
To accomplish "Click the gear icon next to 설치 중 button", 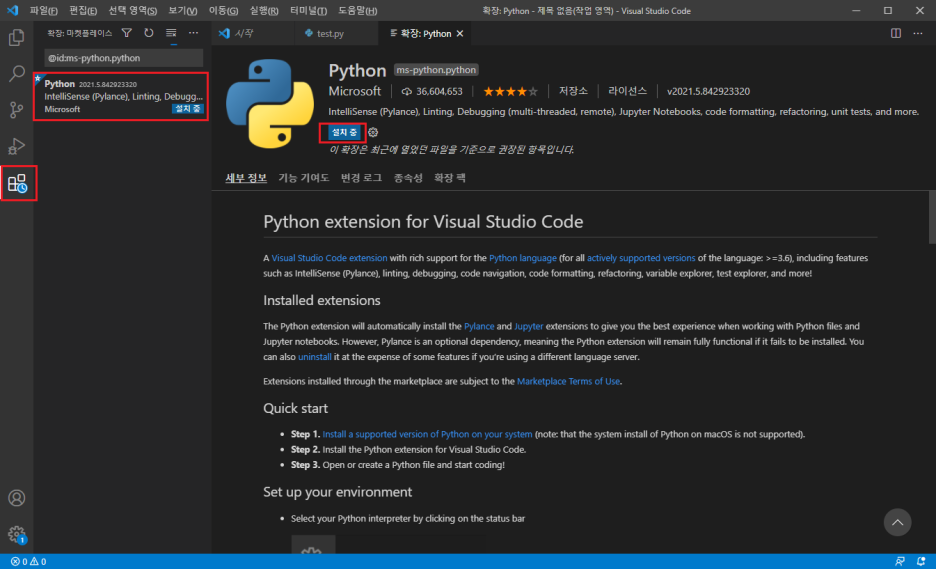I will click(x=373, y=133).
